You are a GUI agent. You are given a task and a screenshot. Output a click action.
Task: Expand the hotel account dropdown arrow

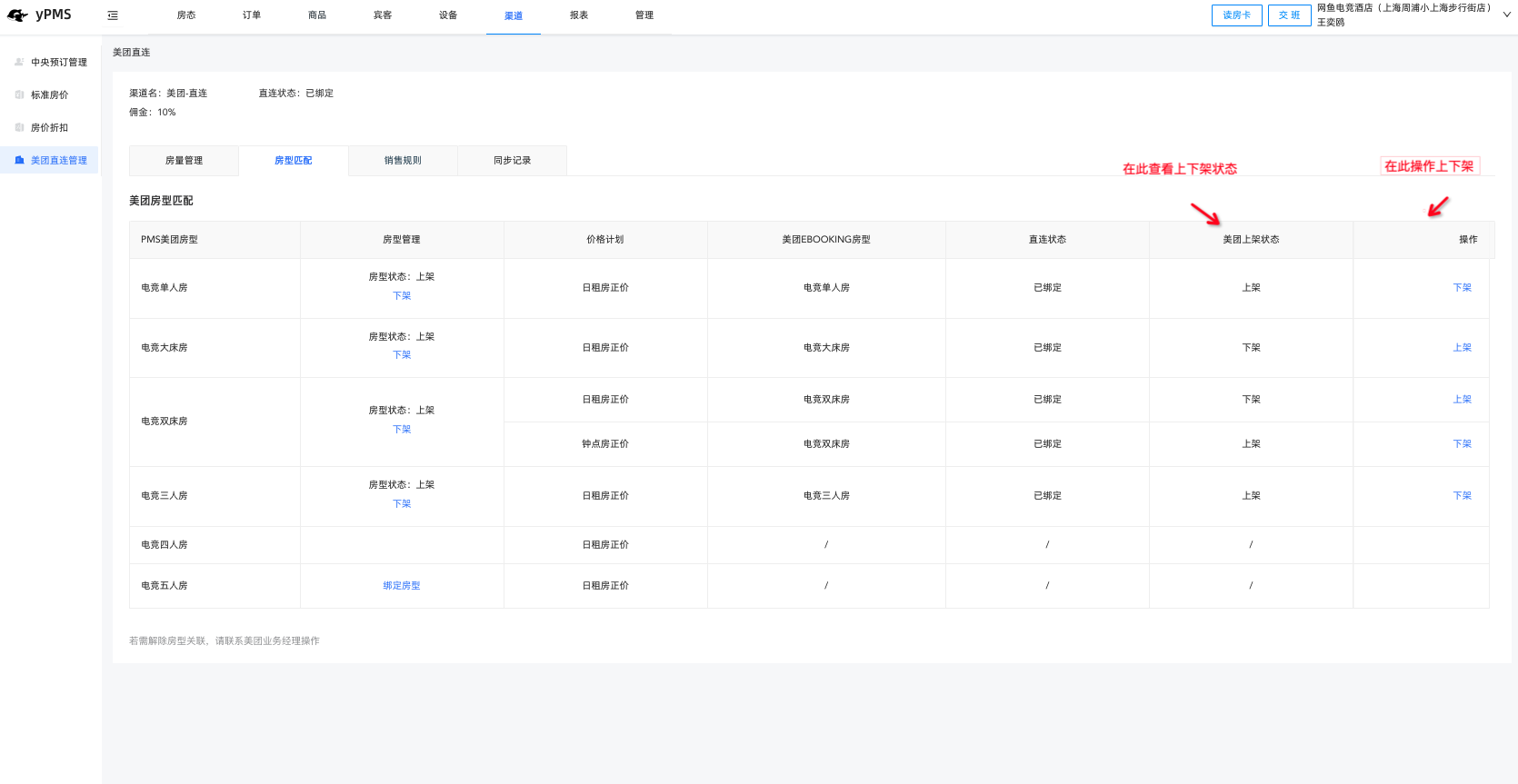[1506, 15]
